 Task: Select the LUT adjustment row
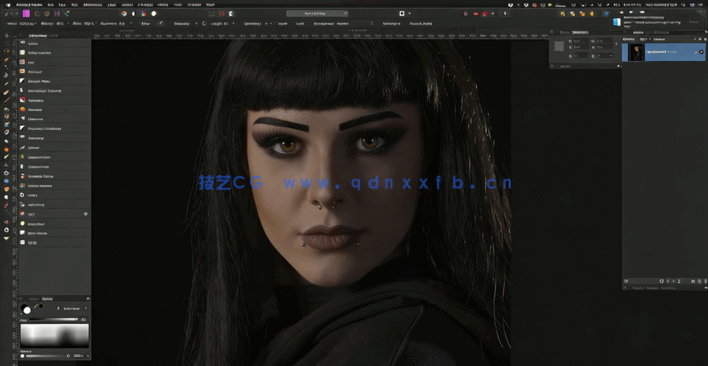(x=54, y=214)
